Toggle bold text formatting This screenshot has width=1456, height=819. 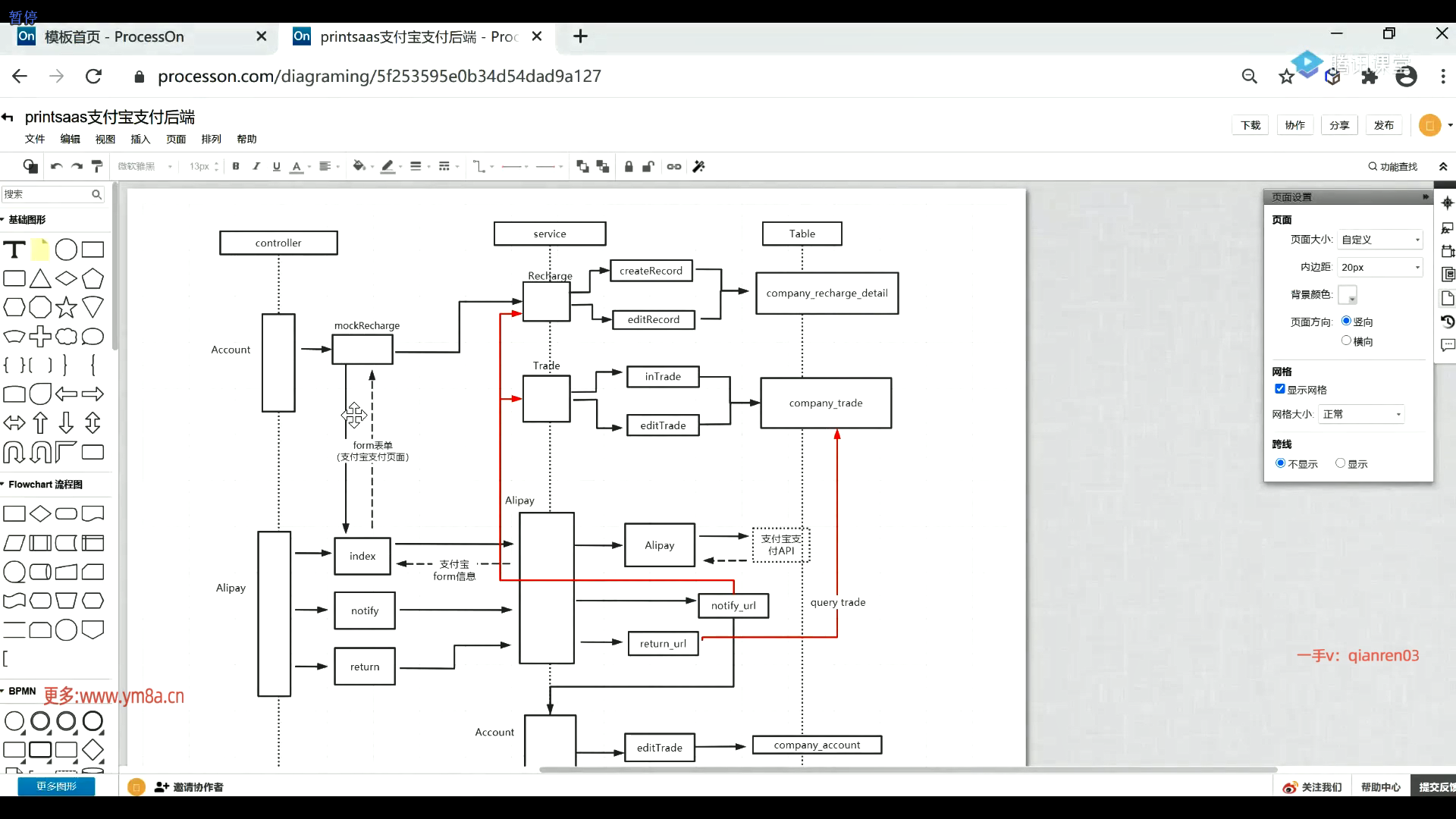236,166
